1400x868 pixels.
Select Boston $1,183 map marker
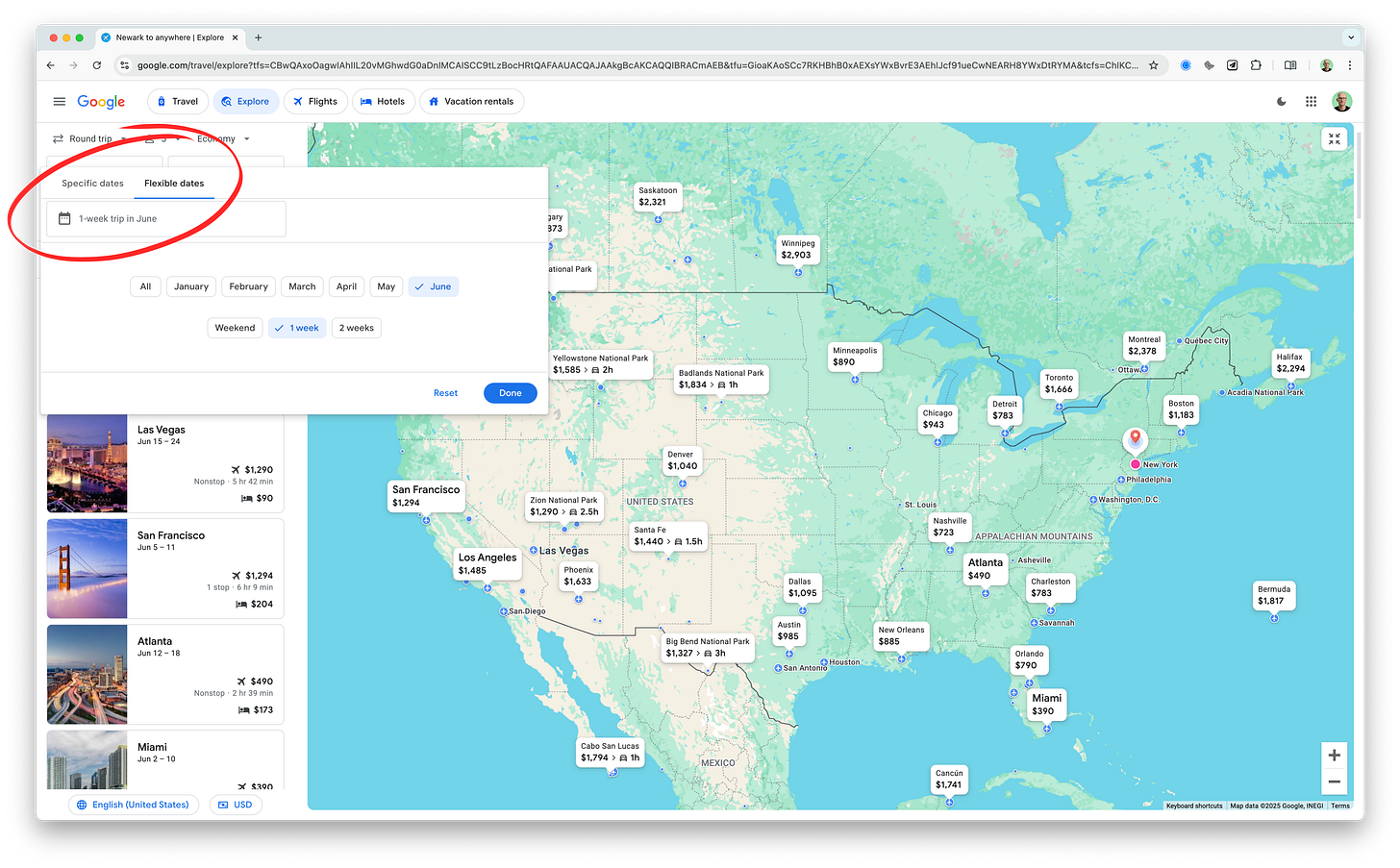point(1181,409)
